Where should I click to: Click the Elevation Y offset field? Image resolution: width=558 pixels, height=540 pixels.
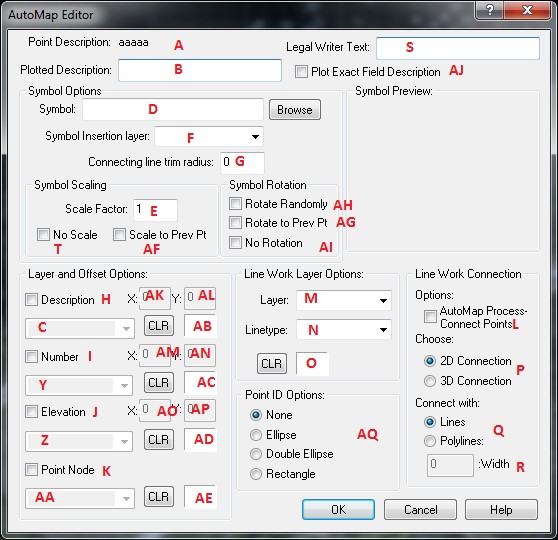(x=200, y=410)
